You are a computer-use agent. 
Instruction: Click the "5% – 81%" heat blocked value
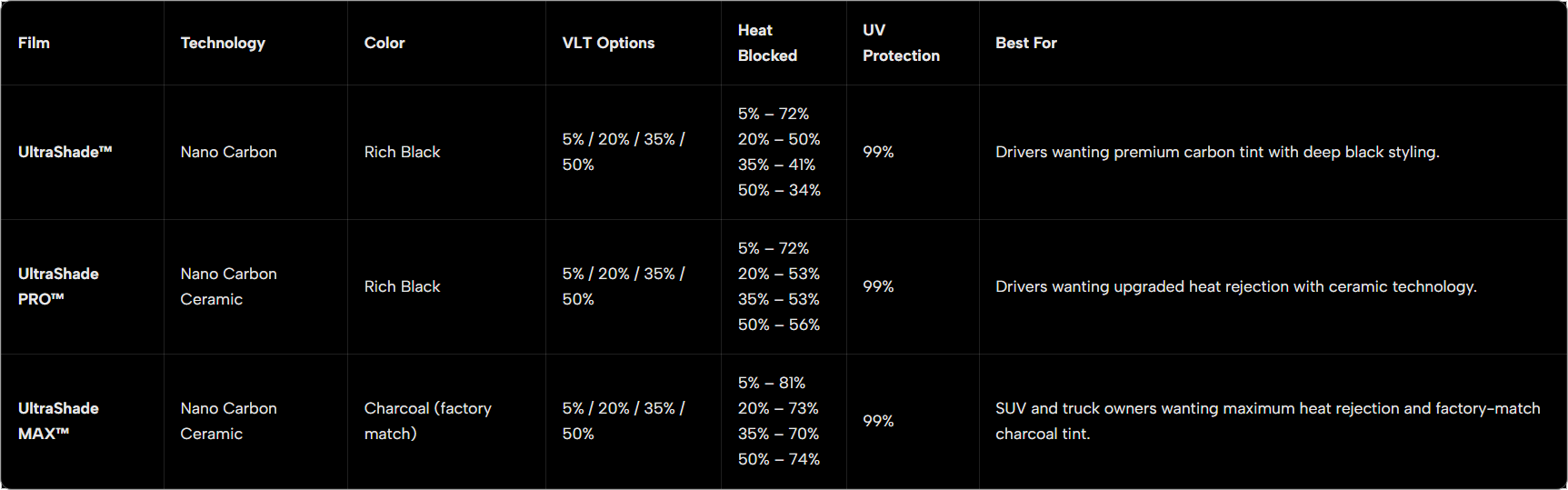tap(772, 383)
